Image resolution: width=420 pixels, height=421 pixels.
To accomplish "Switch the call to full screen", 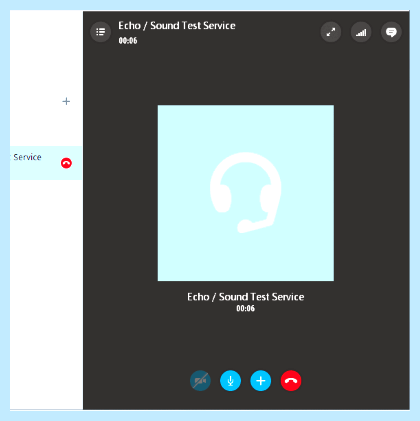I will click(x=331, y=32).
